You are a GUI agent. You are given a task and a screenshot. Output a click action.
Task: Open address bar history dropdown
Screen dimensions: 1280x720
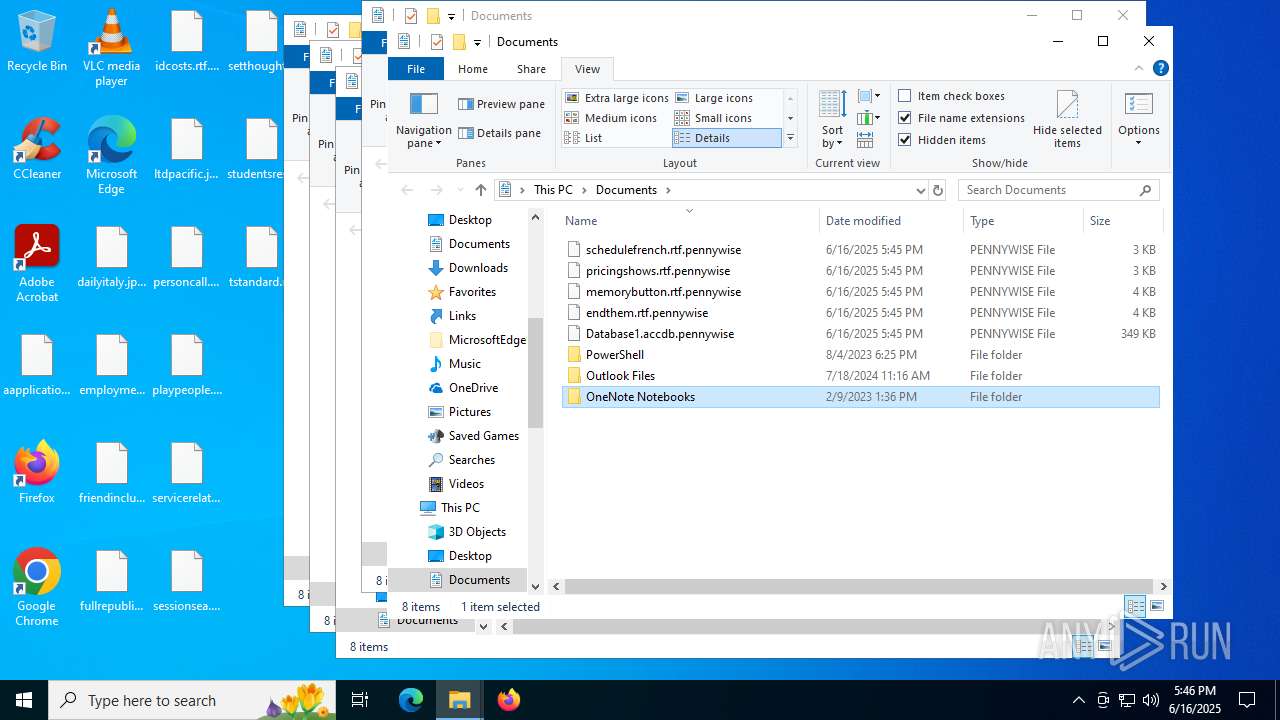click(920, 190)
